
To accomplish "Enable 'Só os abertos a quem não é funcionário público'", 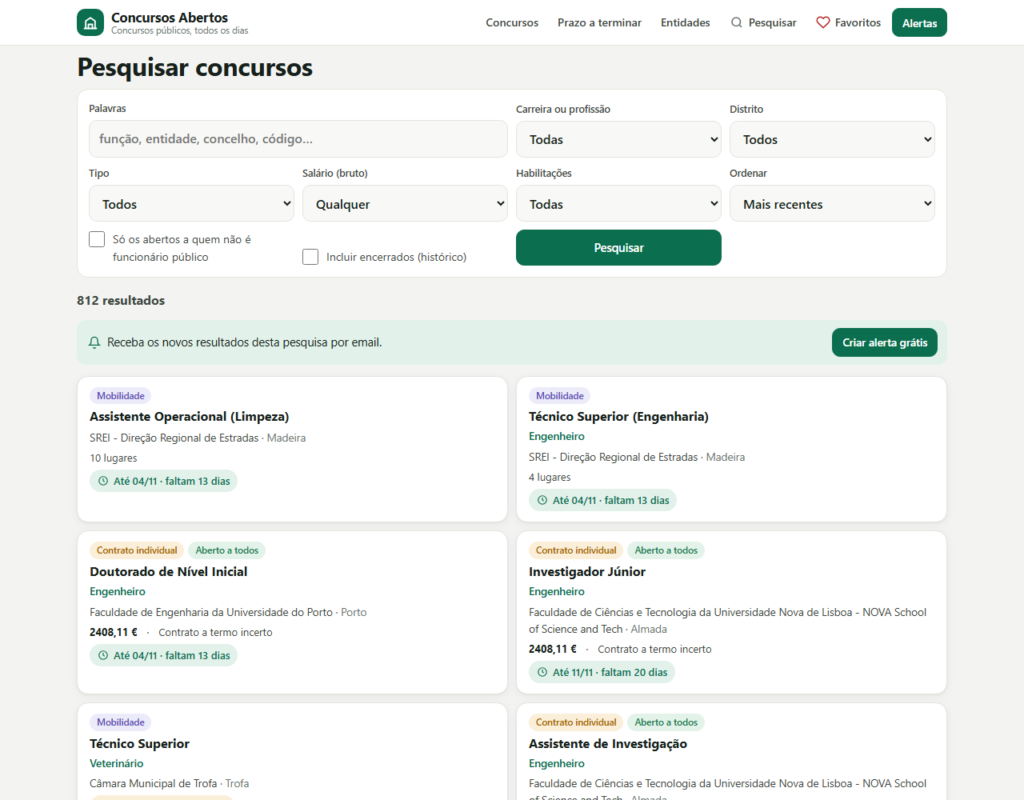I will (x=97, y=239).
